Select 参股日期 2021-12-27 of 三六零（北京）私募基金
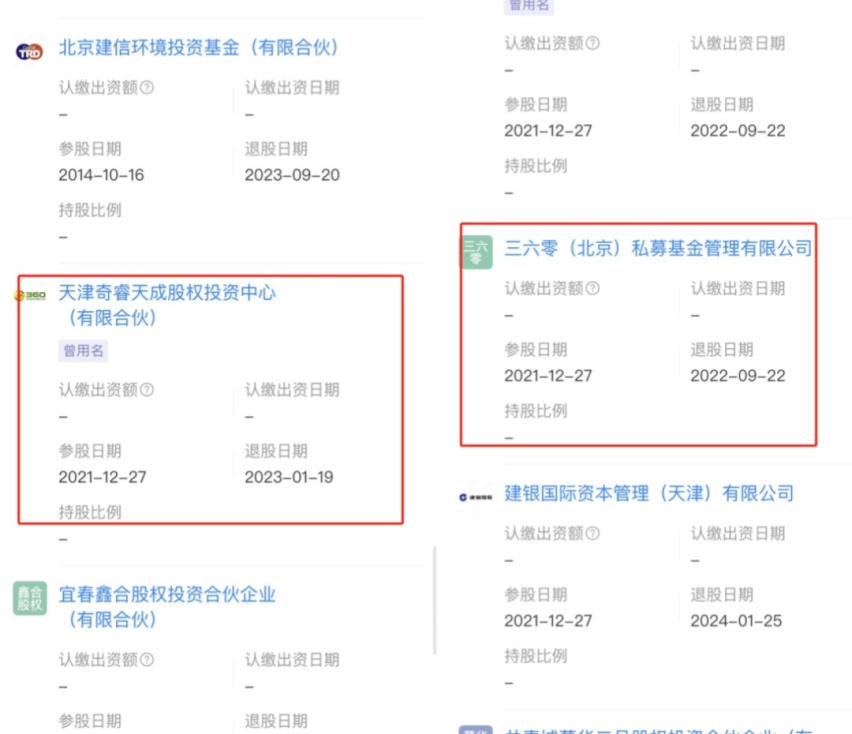 [548, 376]
